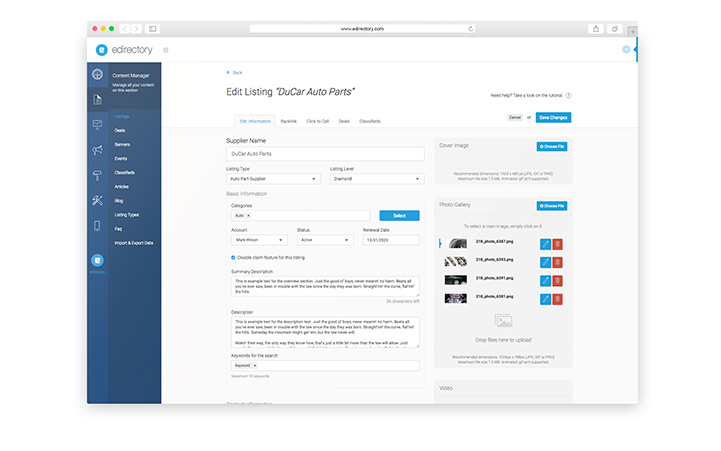
Task: Open the Listing Level Diamond dropdown
Action: pyautogui.click(x=377, y=179)
